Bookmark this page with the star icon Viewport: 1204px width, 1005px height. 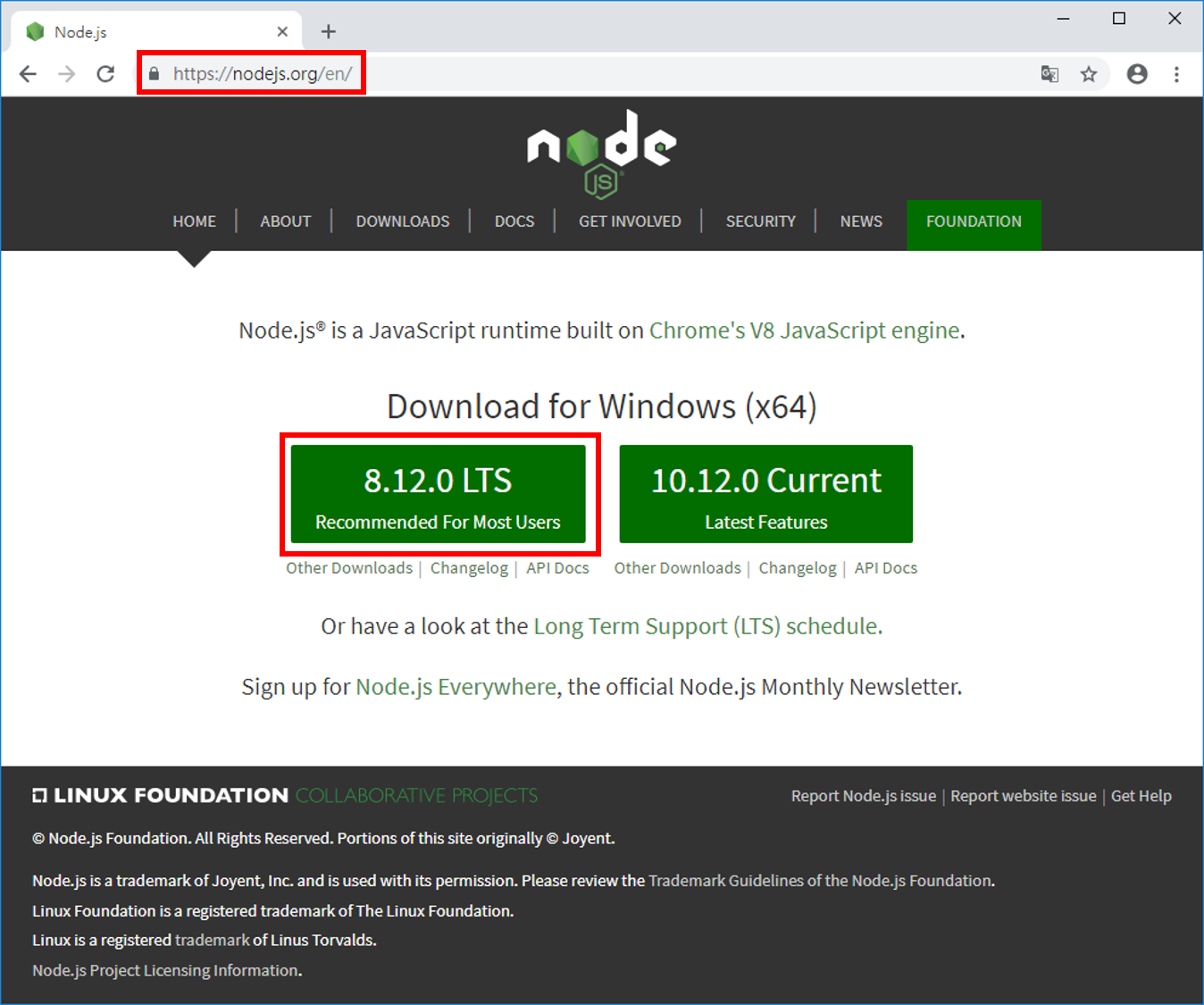pyautogui.click(x=1089, y=74)
